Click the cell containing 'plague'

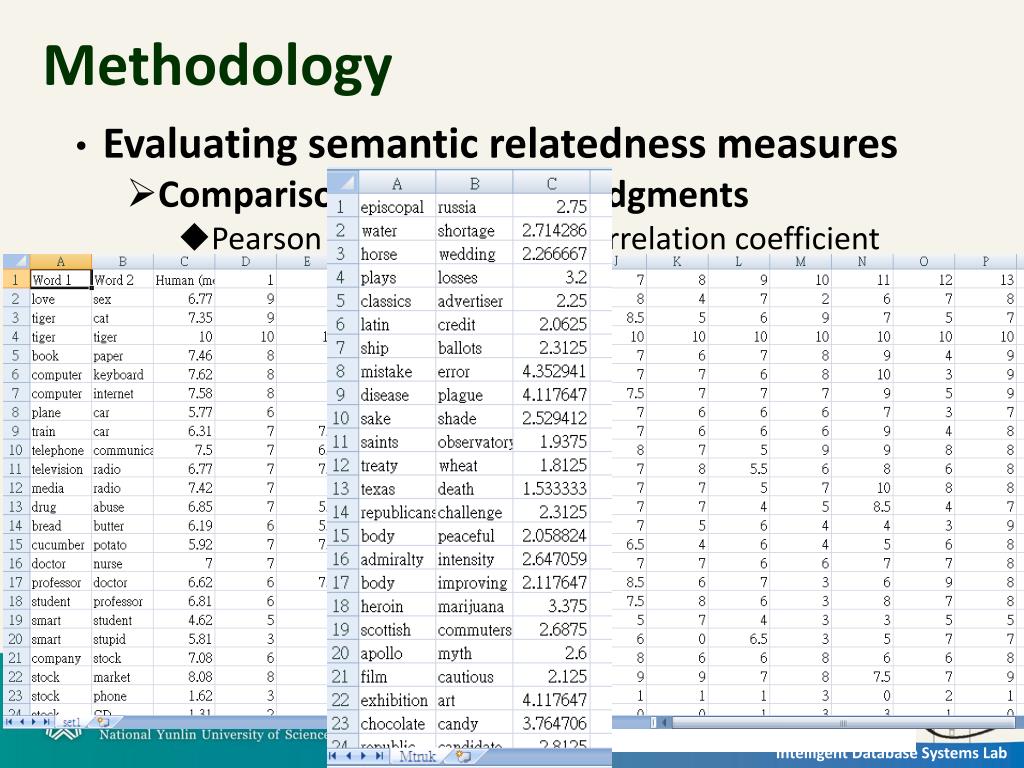[475, 394]
